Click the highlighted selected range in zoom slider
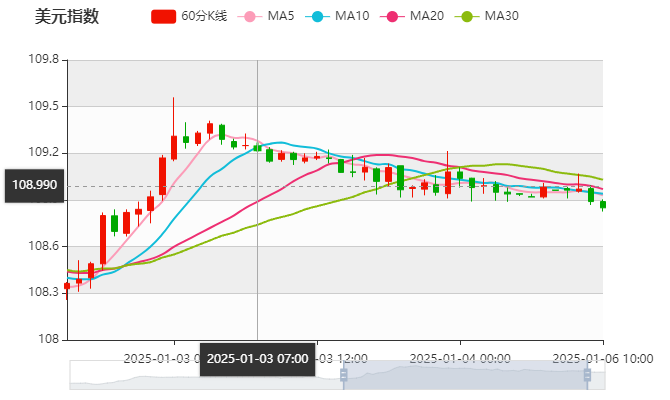Screen dimensions: 670x400 pos(465,375)
